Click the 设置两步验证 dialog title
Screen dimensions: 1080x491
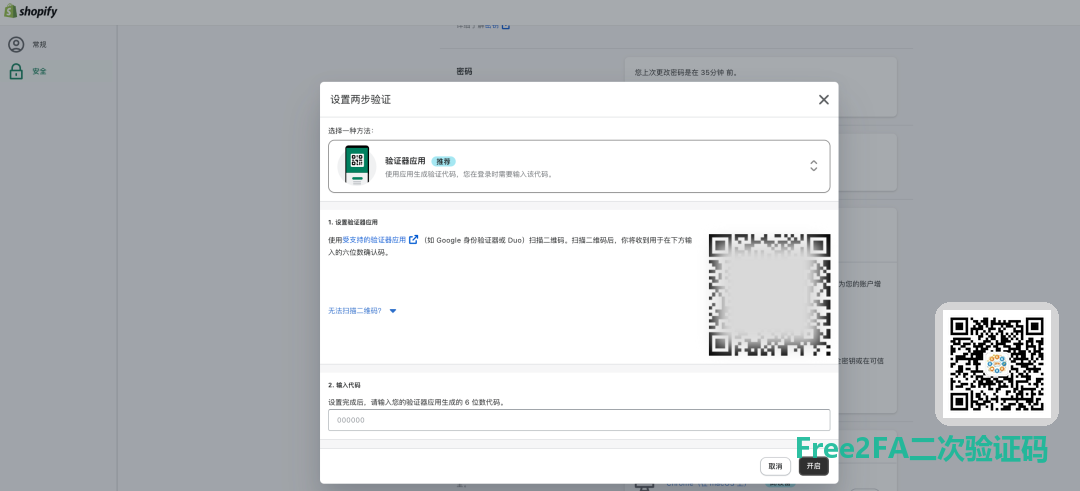(x=360, y=100)
